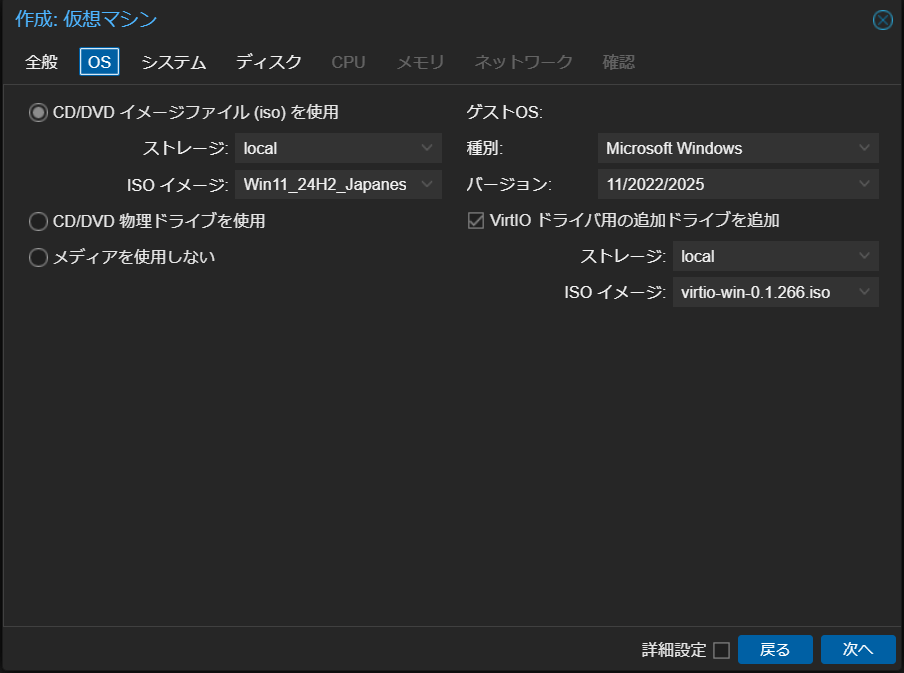
Task: Open the バージョン 11/2022/2025 dropdown arrow
Action: pyautogui.click(x=864, y=185)
